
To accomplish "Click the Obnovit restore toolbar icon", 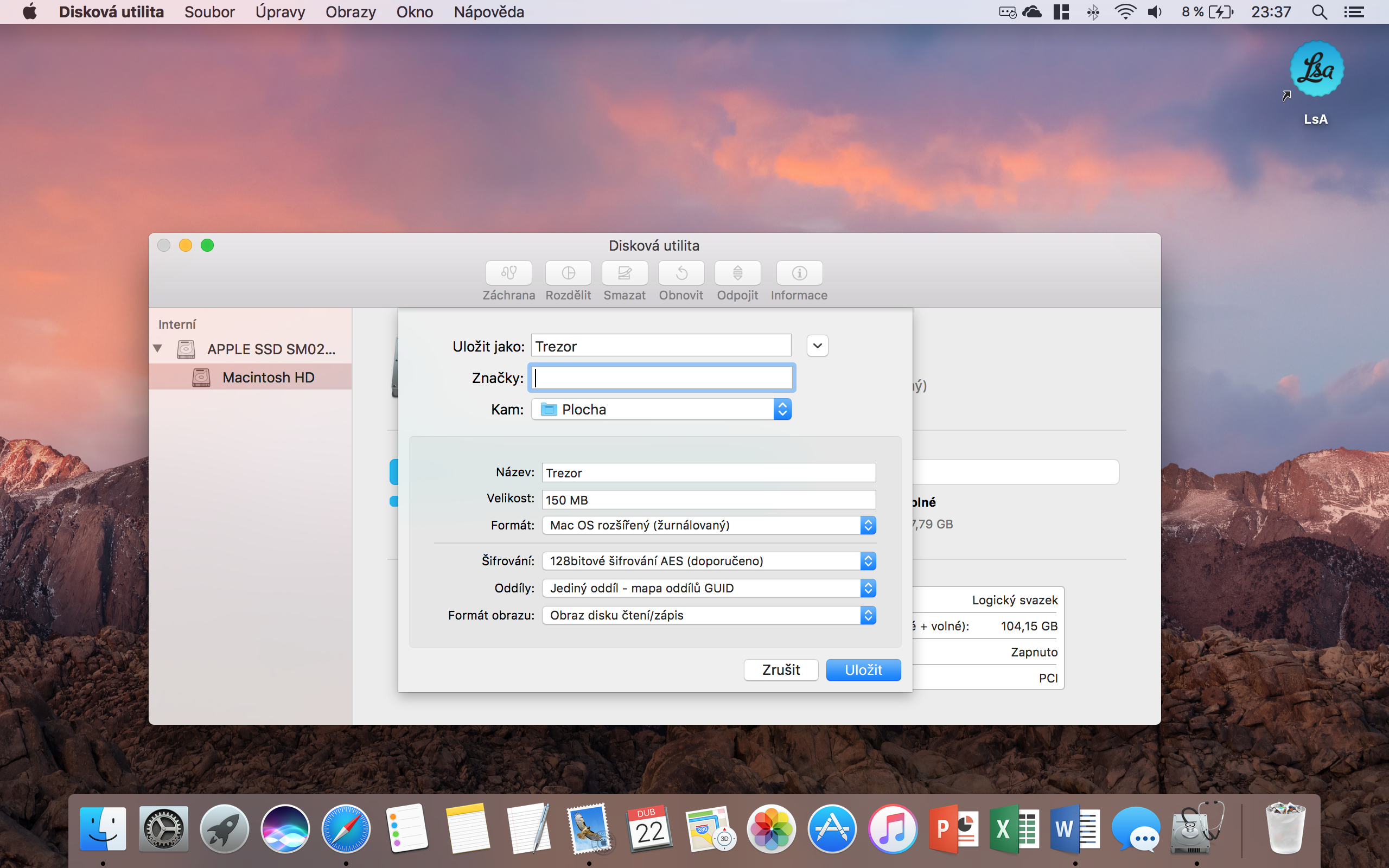I will click(x=681, y=273).
